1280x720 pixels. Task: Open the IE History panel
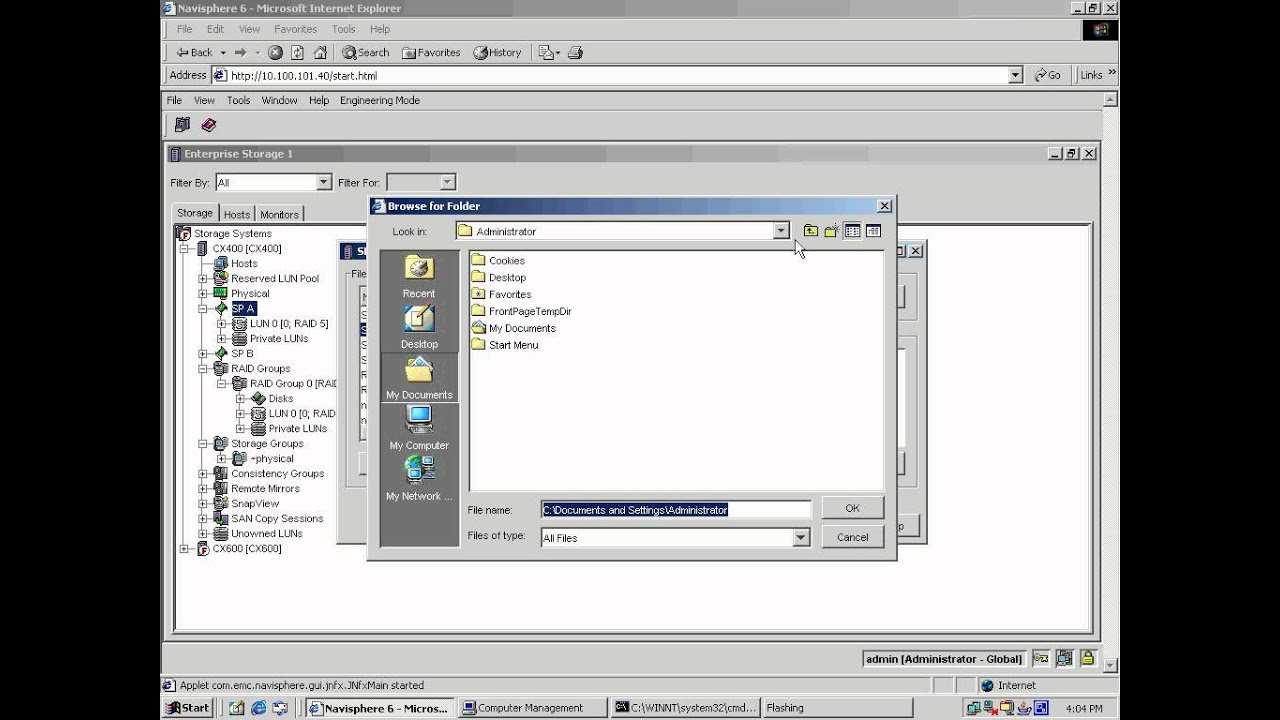[x=497, y=52]
